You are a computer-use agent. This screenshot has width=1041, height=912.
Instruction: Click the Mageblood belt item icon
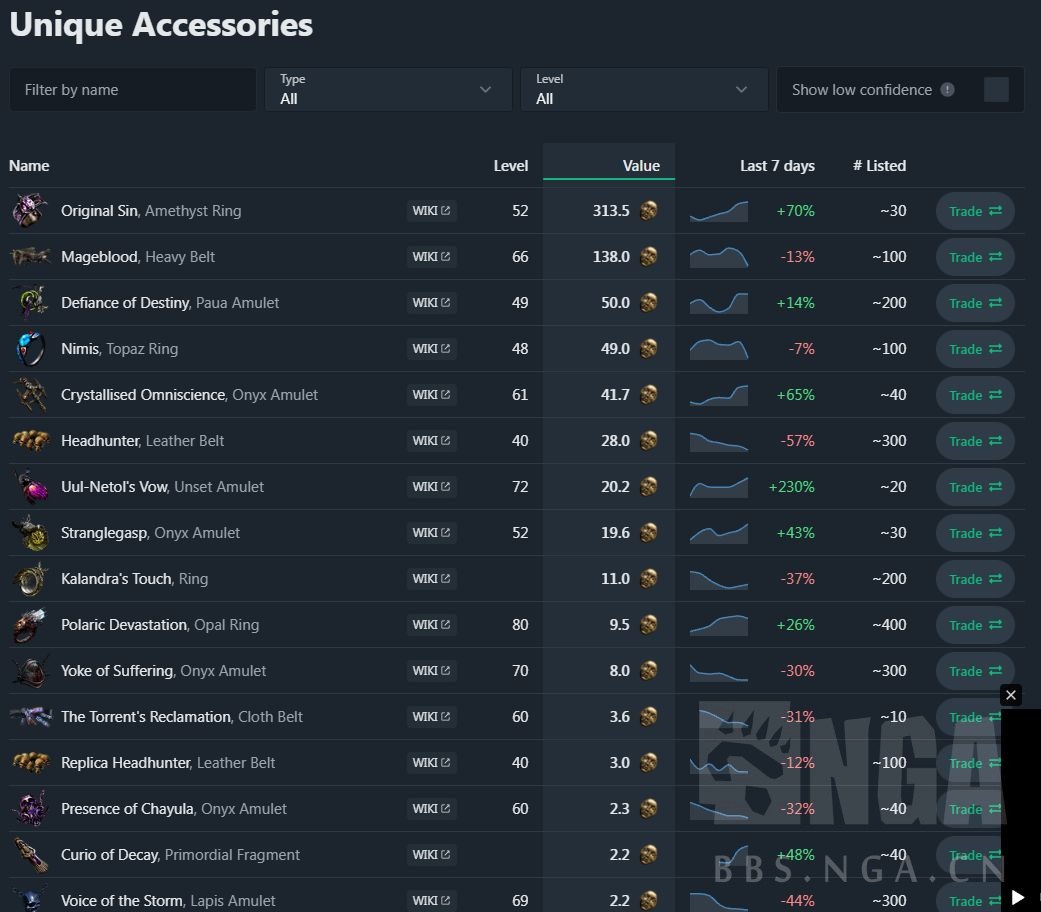coord(30,257)
